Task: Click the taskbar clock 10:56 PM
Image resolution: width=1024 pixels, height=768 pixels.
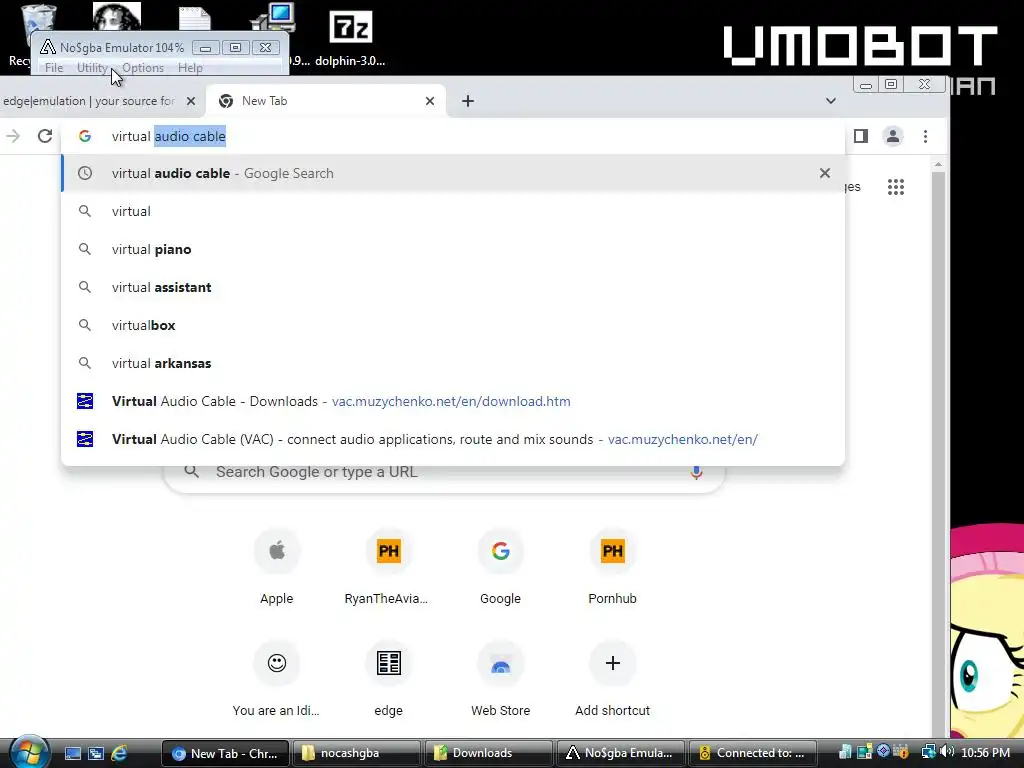Action: [985, 753]
